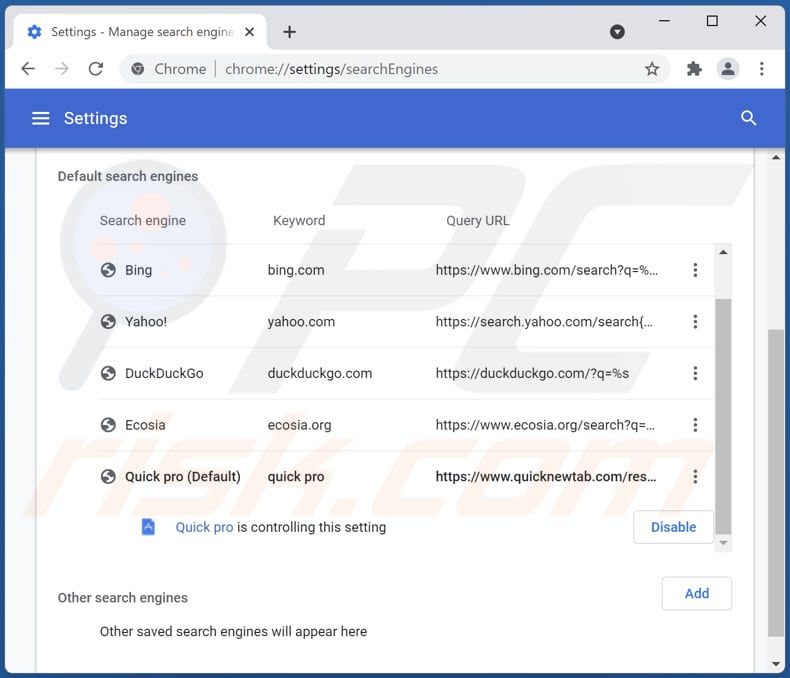
Task: Reload the page with the refresh icon
Action: click(x=96, y=69)
